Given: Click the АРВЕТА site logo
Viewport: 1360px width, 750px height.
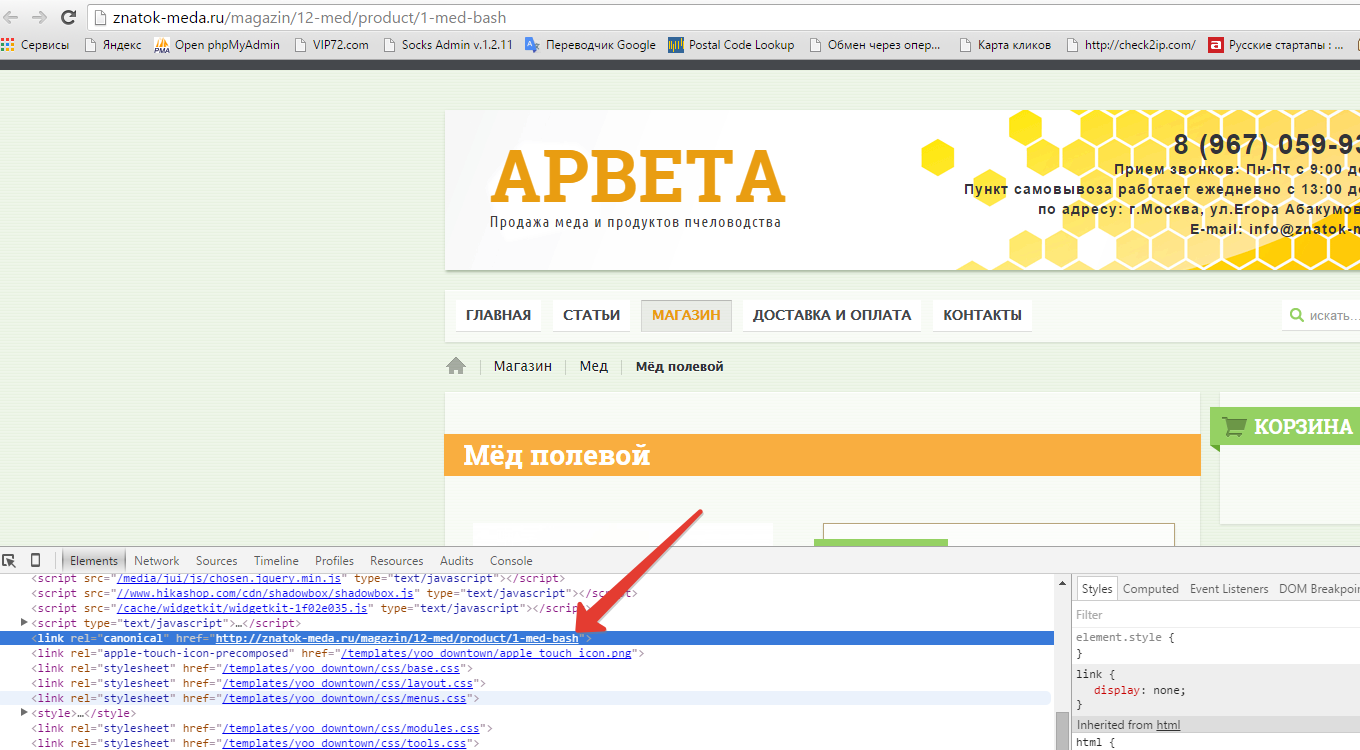Looking at the screenshot, I should (638, 177).
